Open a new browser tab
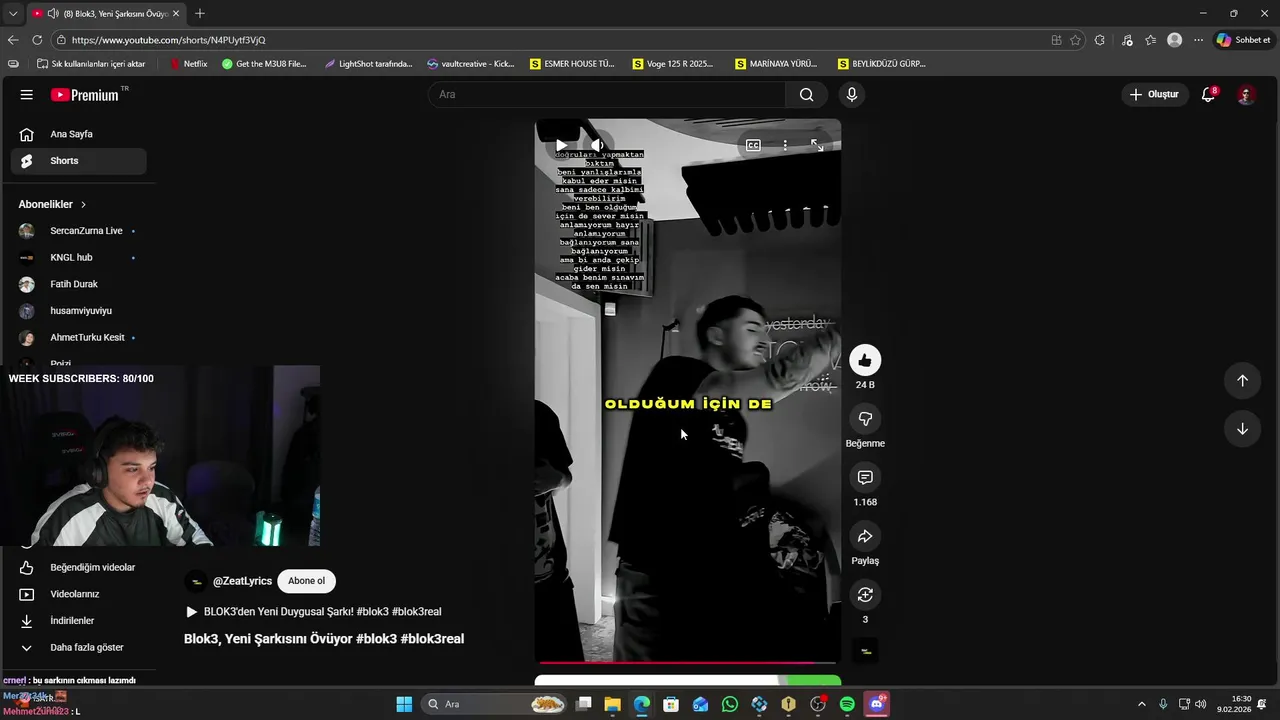 coord(200,13)
